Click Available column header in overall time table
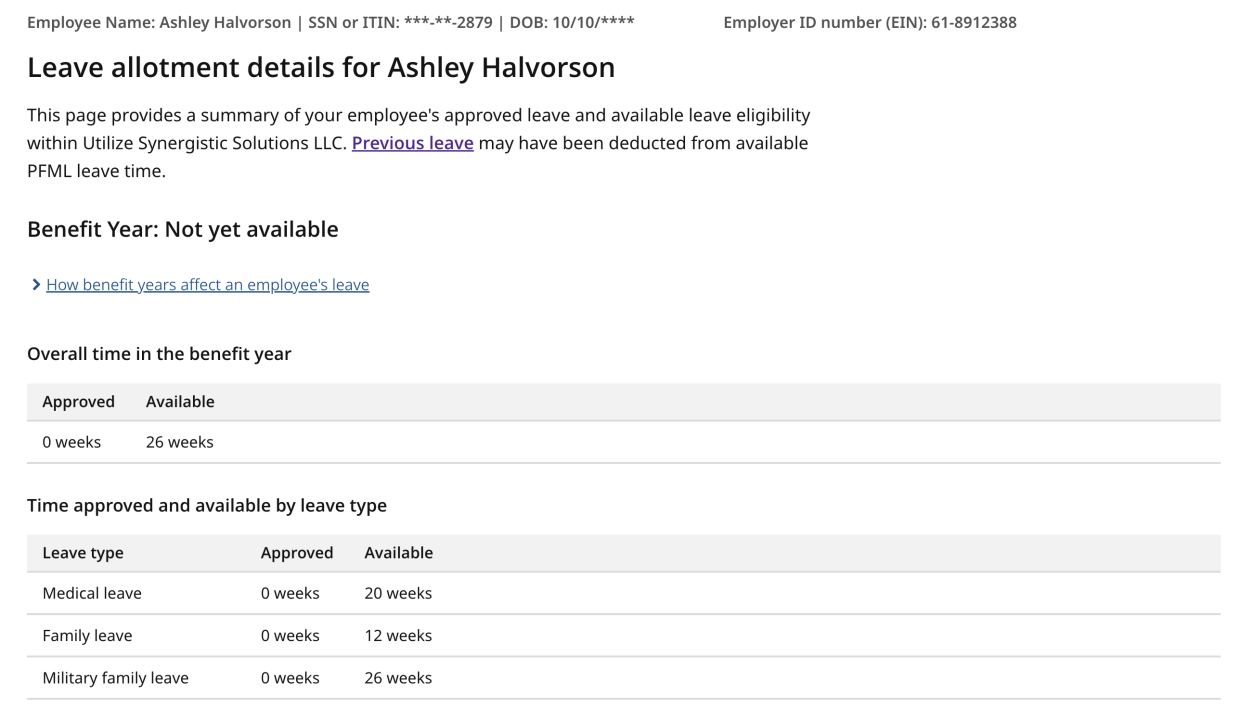 (180, 402)
